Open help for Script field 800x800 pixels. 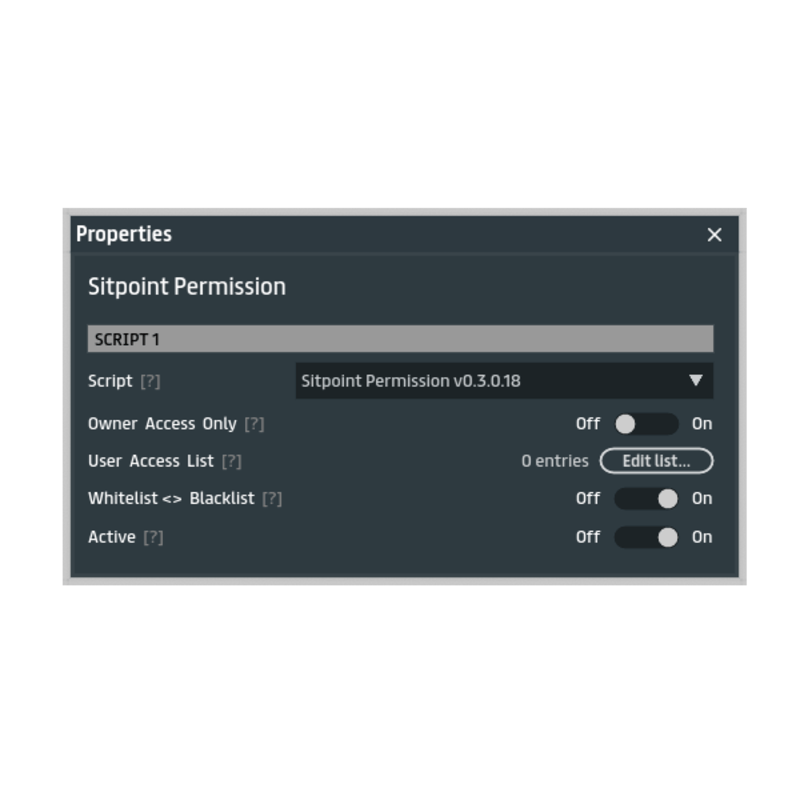tap(151, 381)
